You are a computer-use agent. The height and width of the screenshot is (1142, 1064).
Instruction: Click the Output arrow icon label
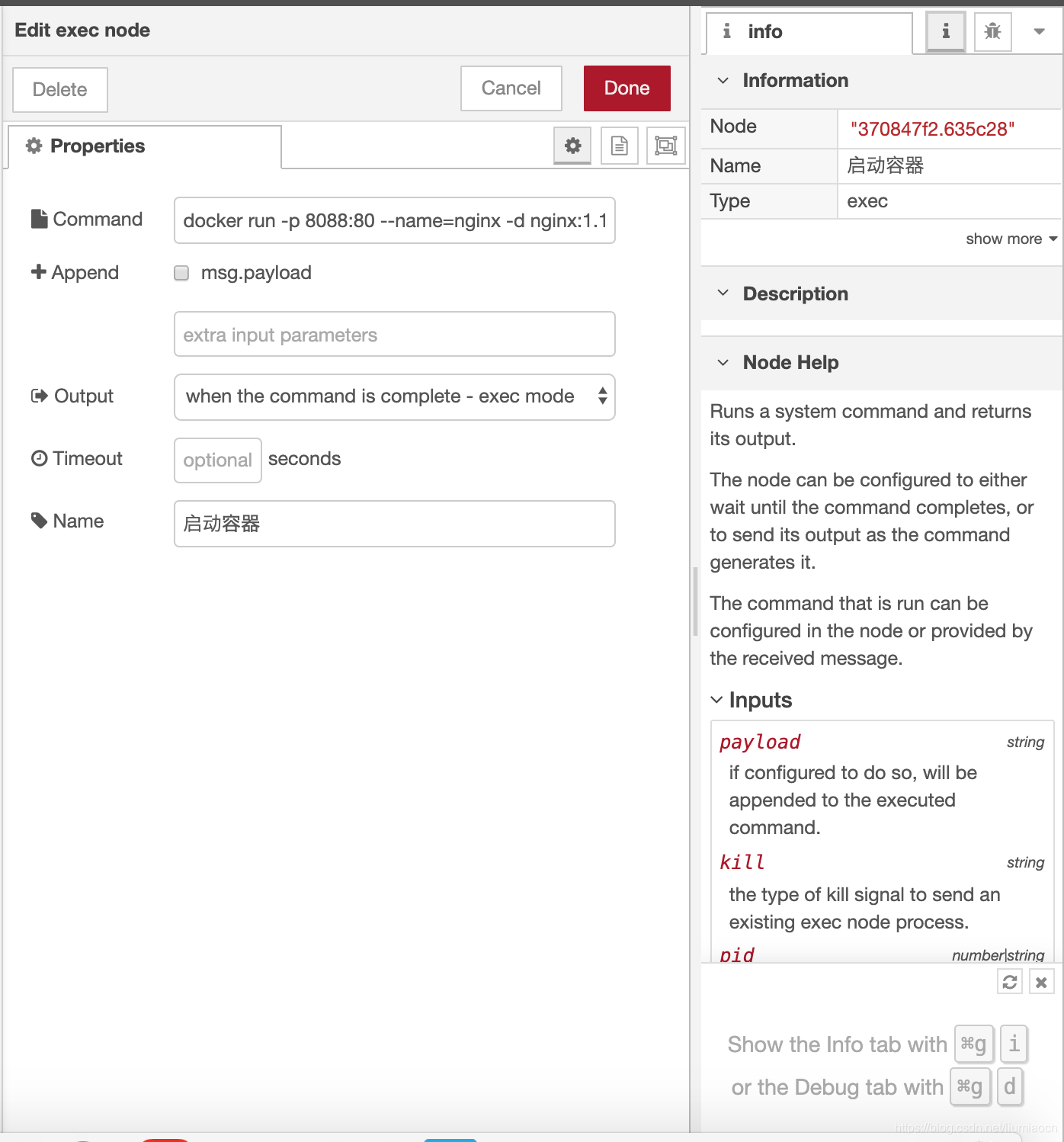tap(72, 396)
